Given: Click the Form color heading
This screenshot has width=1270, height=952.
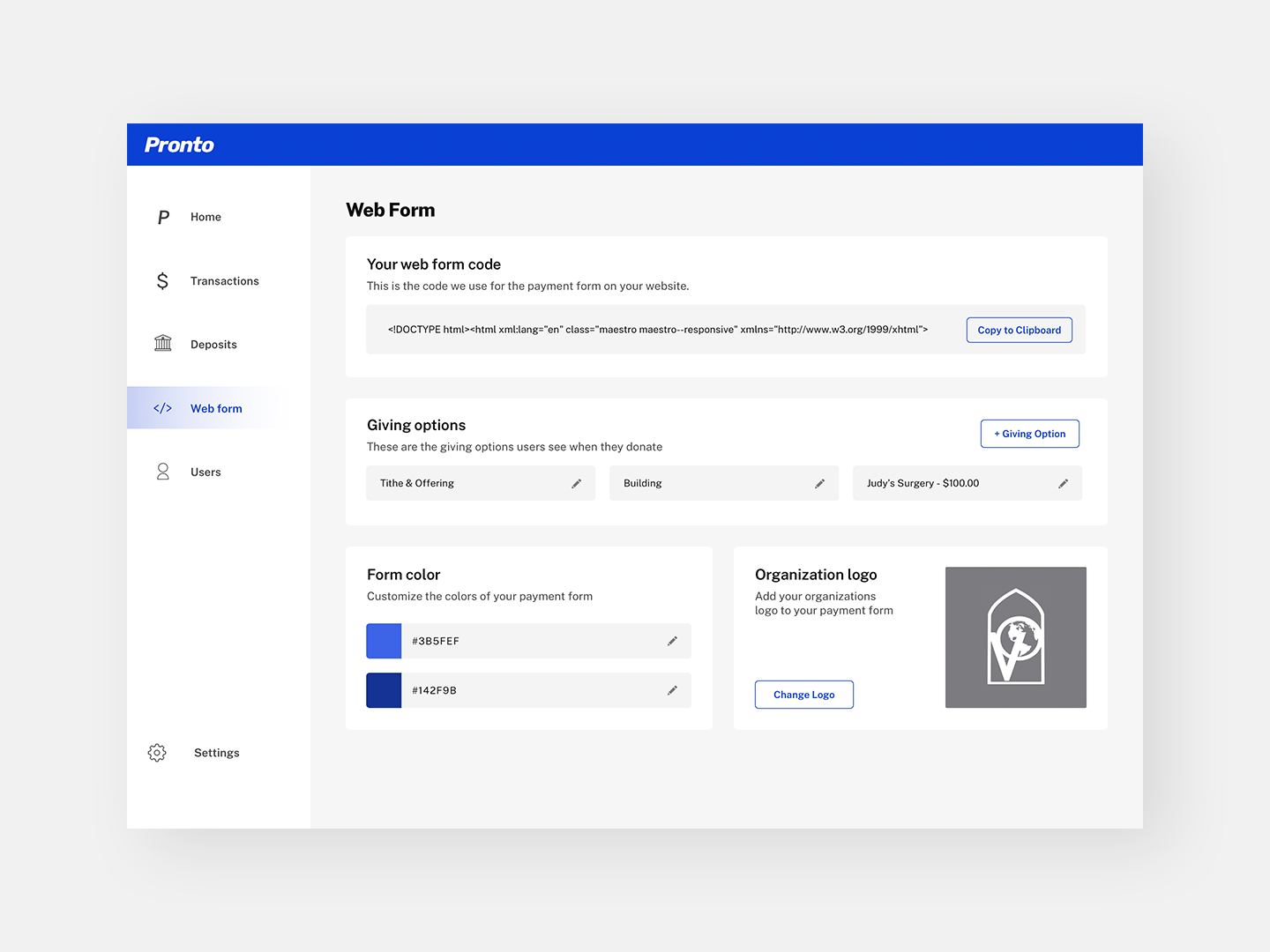Looking at the screenshot, I should [403, 575].
